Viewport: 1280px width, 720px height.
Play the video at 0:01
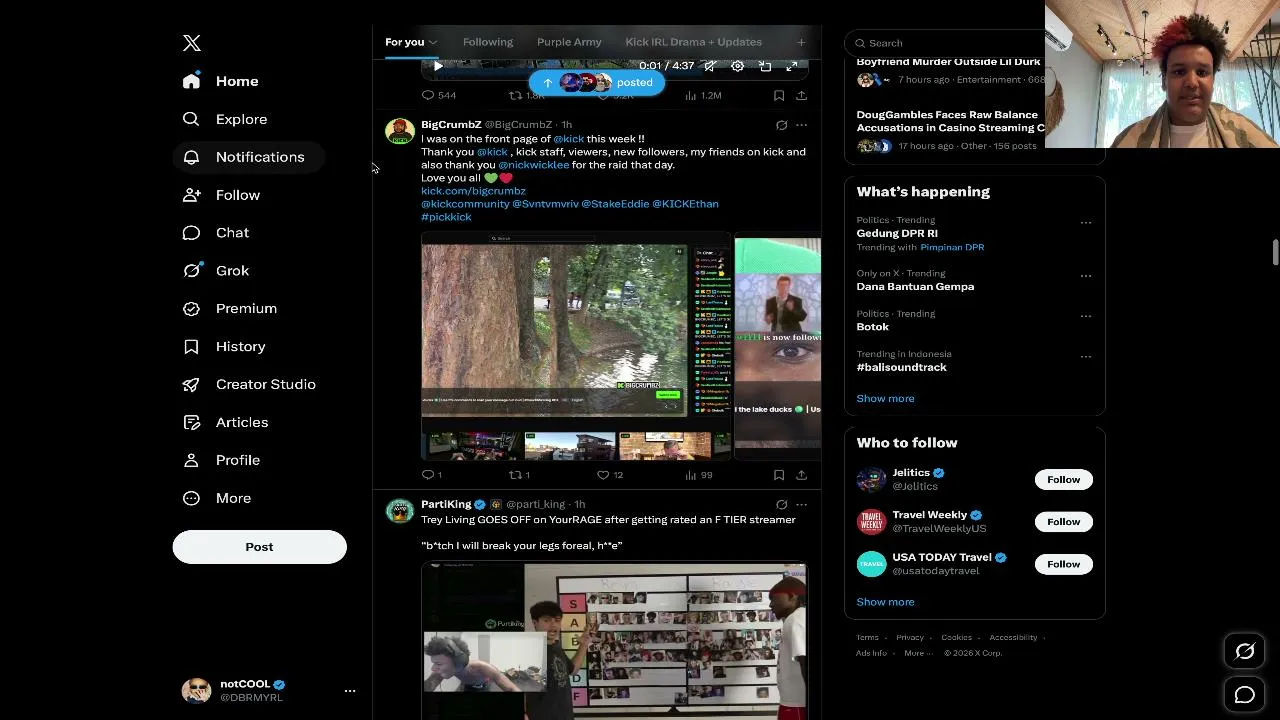(437, 66)
